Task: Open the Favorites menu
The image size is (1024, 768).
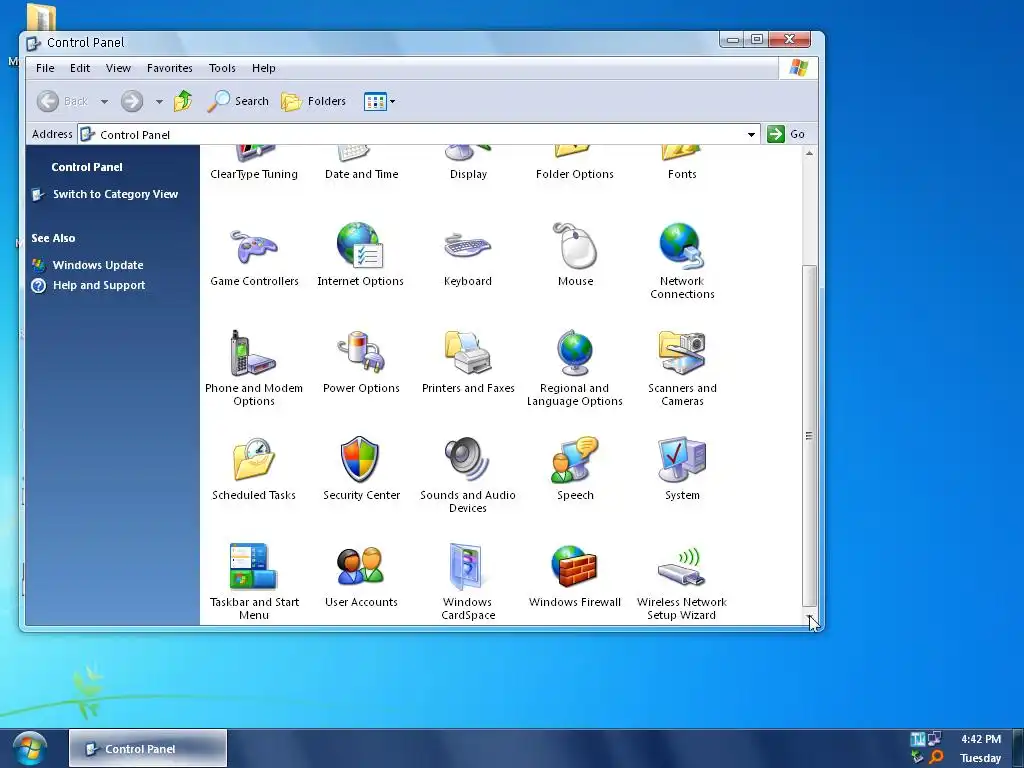Action: pyautogui.click(x=169, y=68)
